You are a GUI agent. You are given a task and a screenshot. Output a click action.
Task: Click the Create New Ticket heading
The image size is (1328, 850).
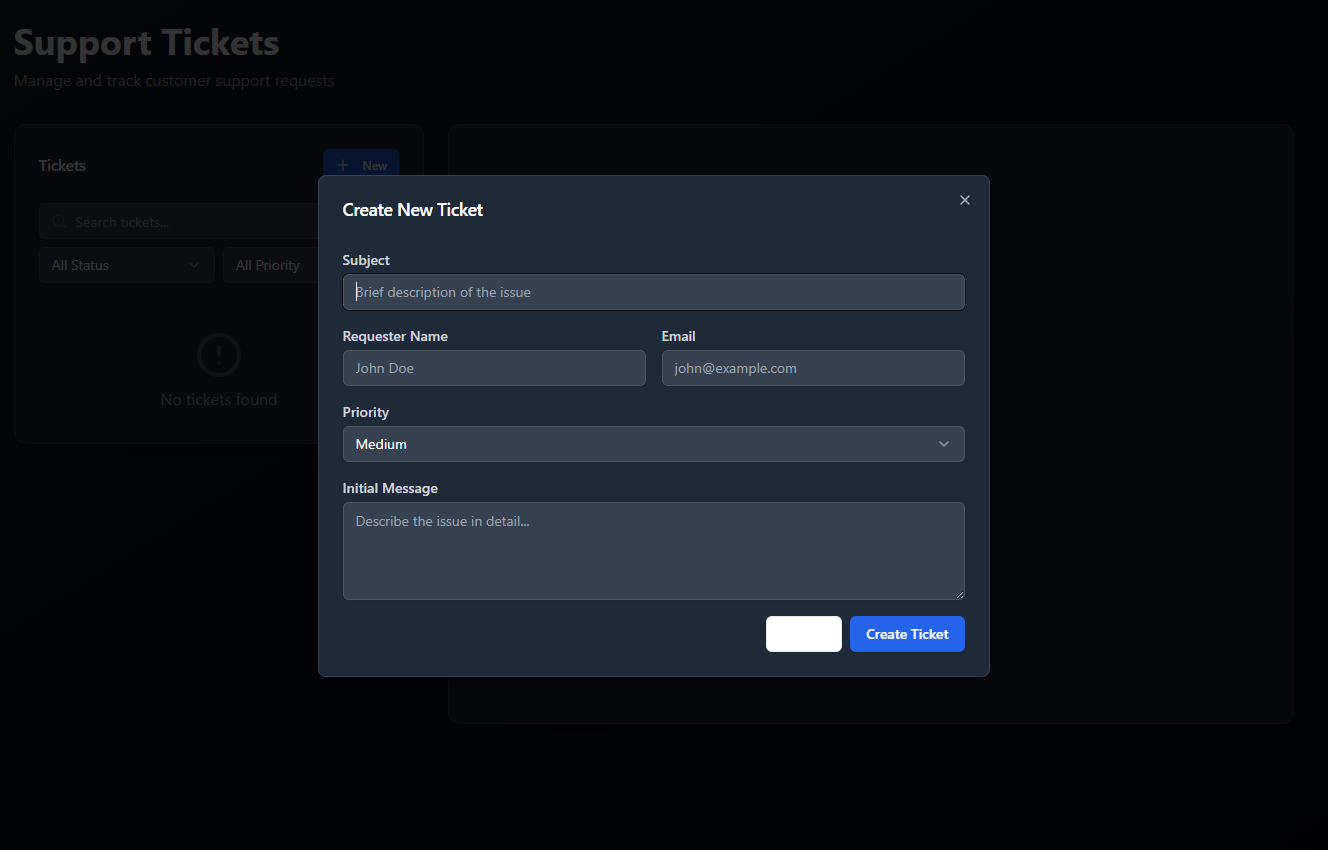pyautogui.click(x=413, y=210)
